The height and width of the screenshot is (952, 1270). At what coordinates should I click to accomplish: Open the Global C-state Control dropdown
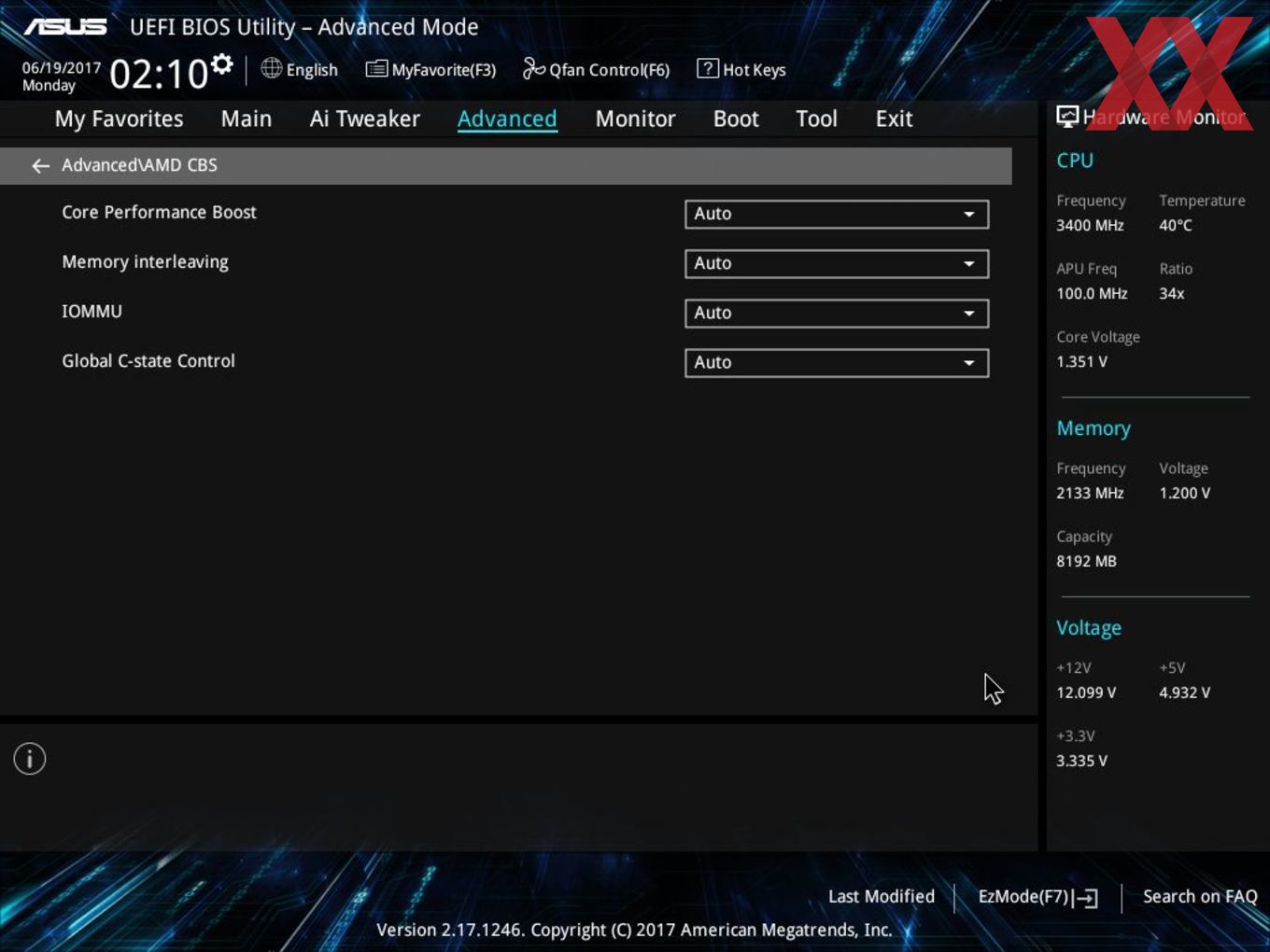pos(837,362)
